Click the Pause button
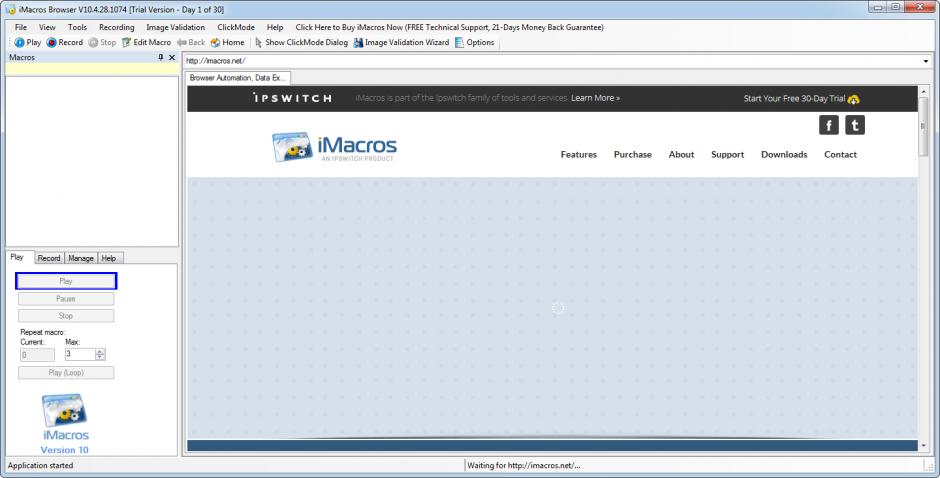Screen dimensions: 940x478 coord(66,299)
